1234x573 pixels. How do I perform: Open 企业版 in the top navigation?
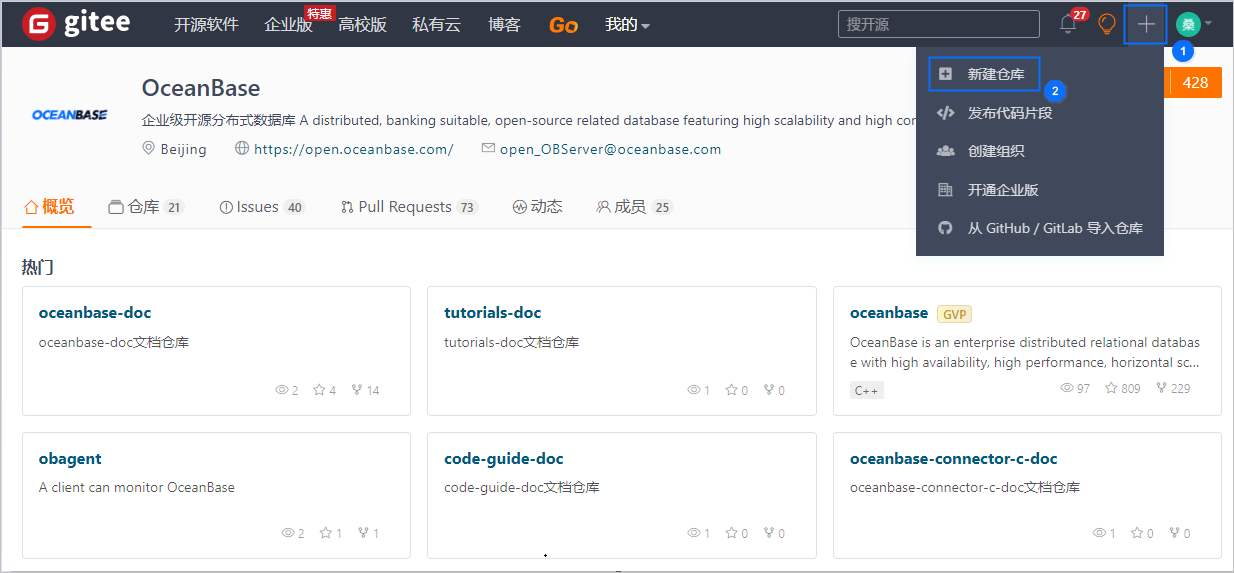[288, 24]
